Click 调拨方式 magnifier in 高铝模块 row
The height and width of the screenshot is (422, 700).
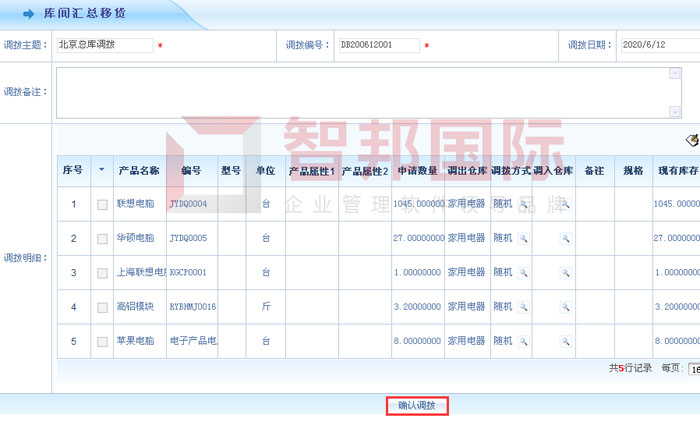[523, 307]
